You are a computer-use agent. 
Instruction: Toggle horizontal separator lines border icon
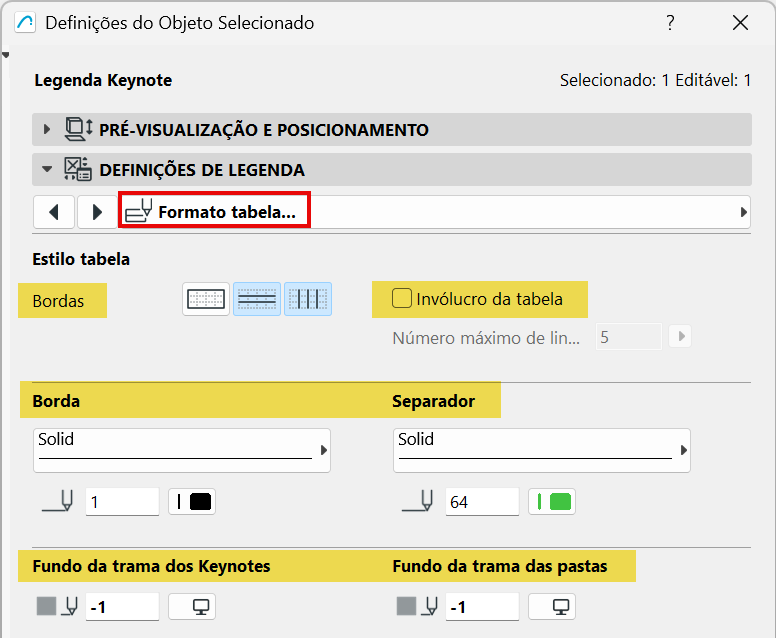point(257,298)
